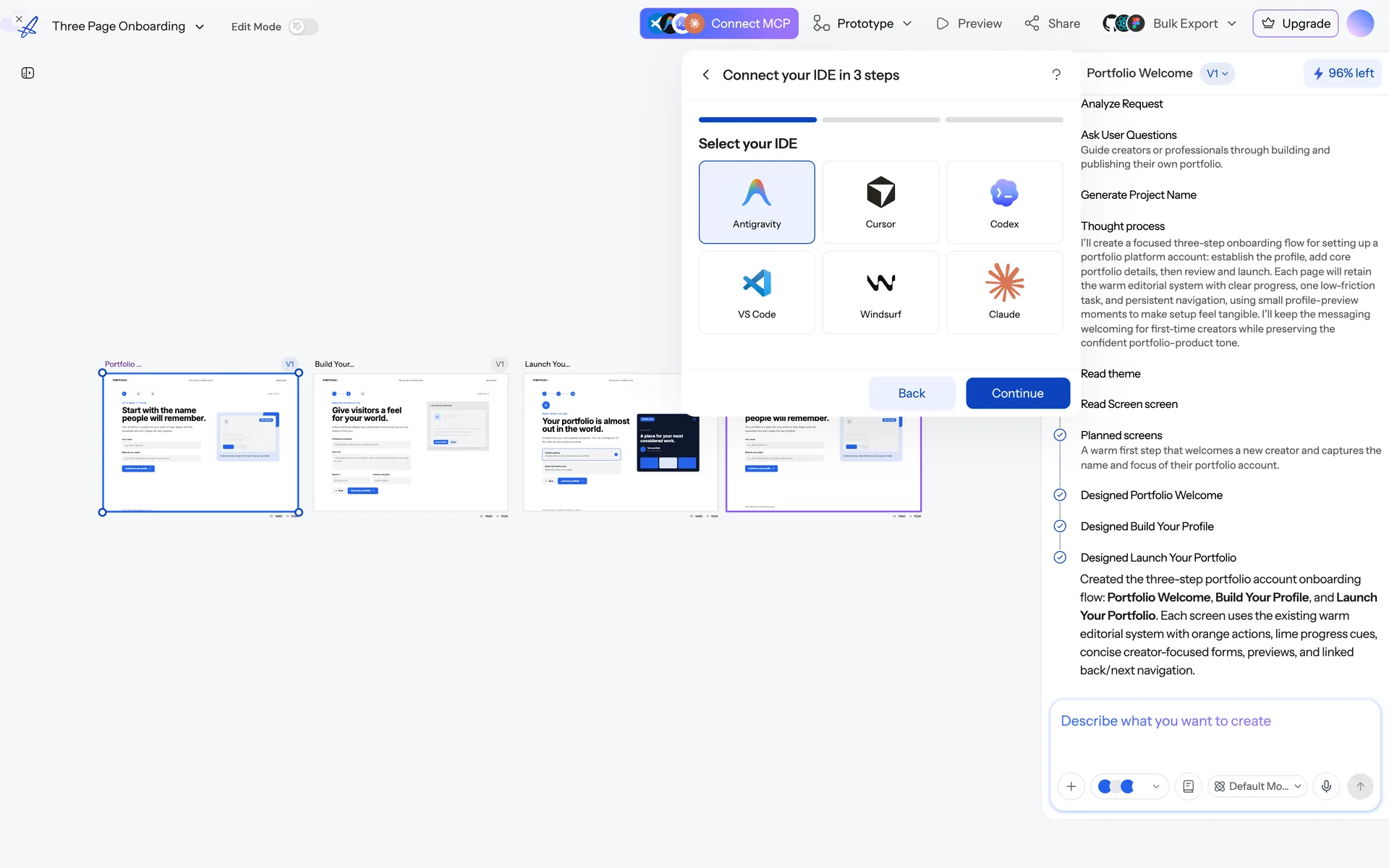Screen dimensions: 1389x868
Task: Select the Claude IDE card
Action: 1004,292
